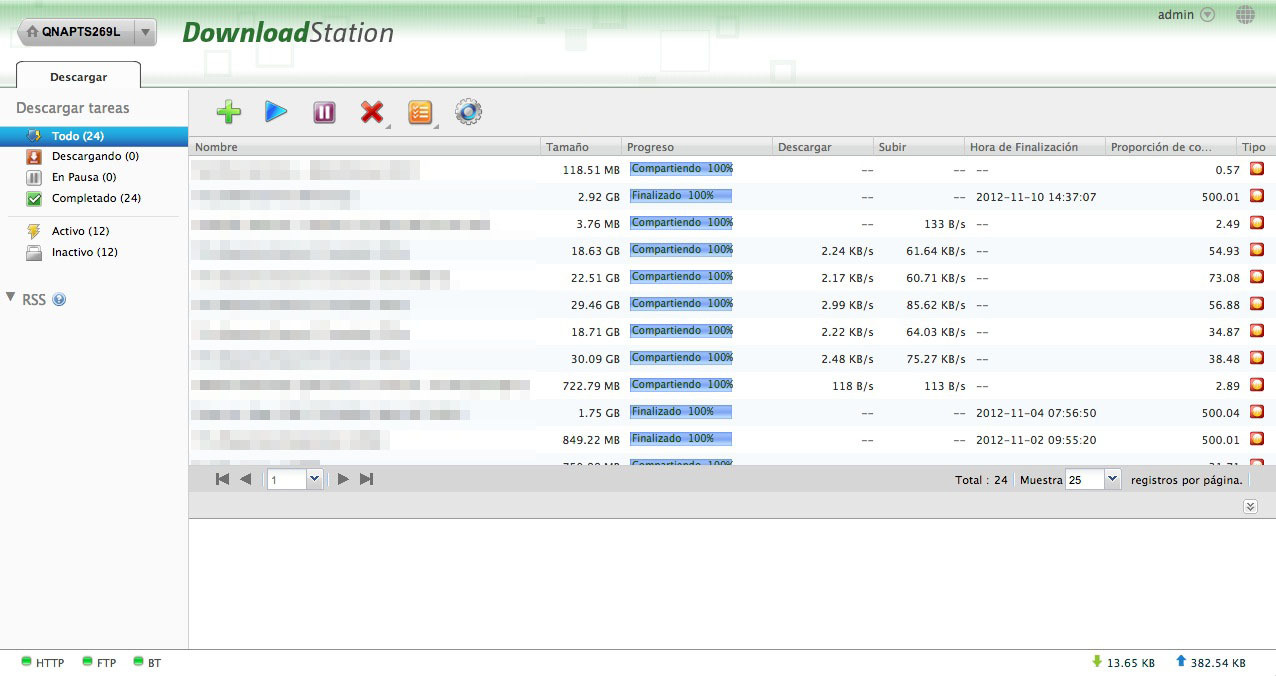1276x676 pixels.
Task: Sort by Subir column header
Action: pos(919,147)
